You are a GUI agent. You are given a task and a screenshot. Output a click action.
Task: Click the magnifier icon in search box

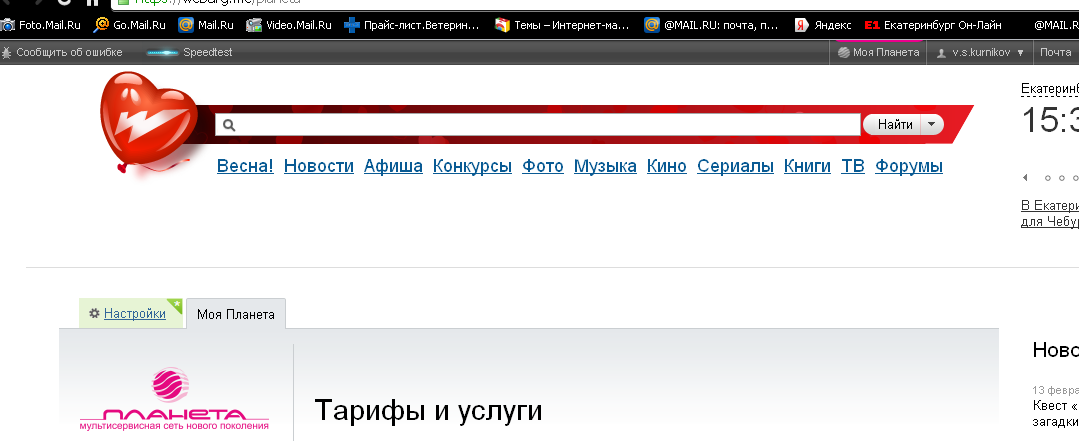pos(229,125)
